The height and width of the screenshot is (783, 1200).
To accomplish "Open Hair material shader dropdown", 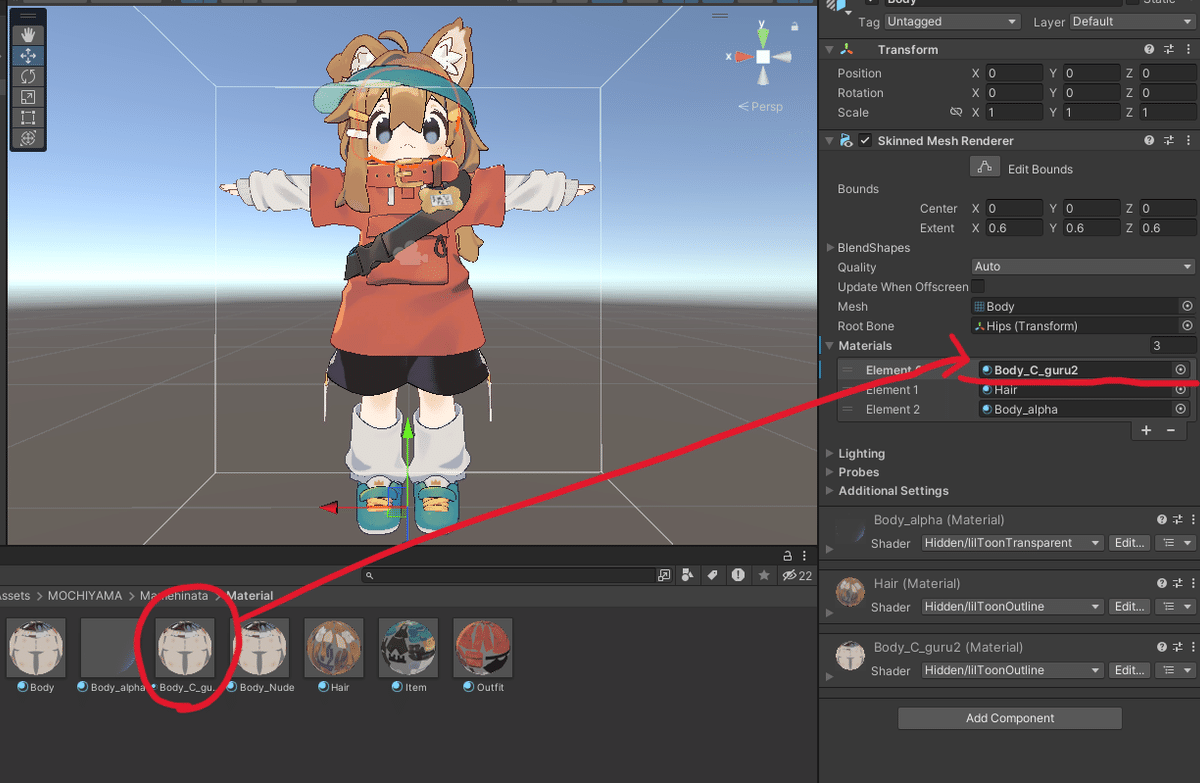I will (x=1012, y=607).
